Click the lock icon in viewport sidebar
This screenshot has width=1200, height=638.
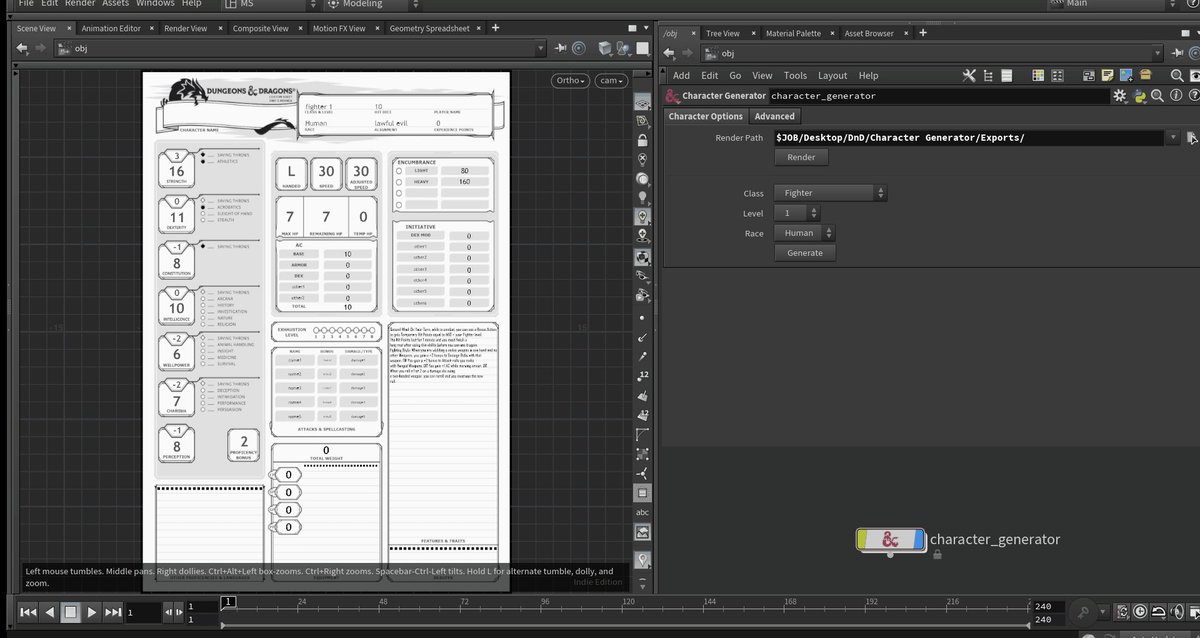click(x=643, y=142)
